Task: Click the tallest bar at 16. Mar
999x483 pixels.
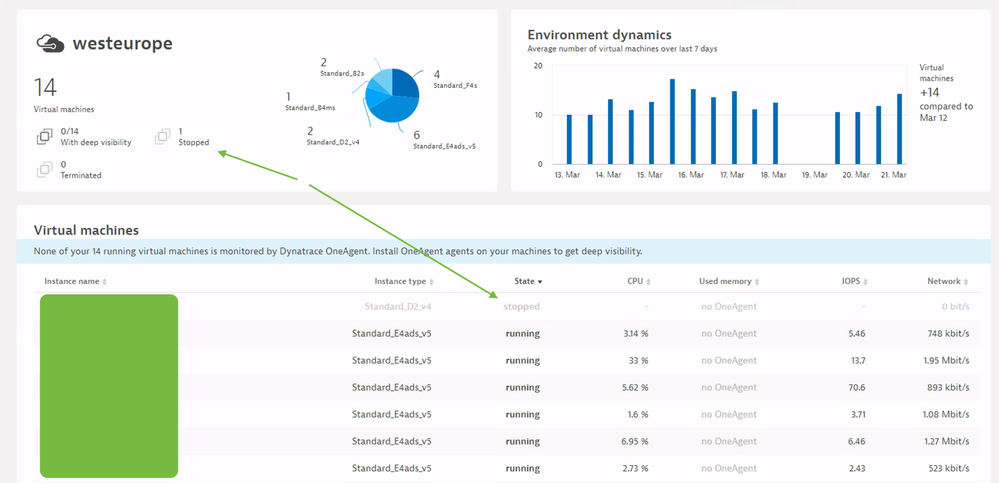Action: tap(672, 121)
